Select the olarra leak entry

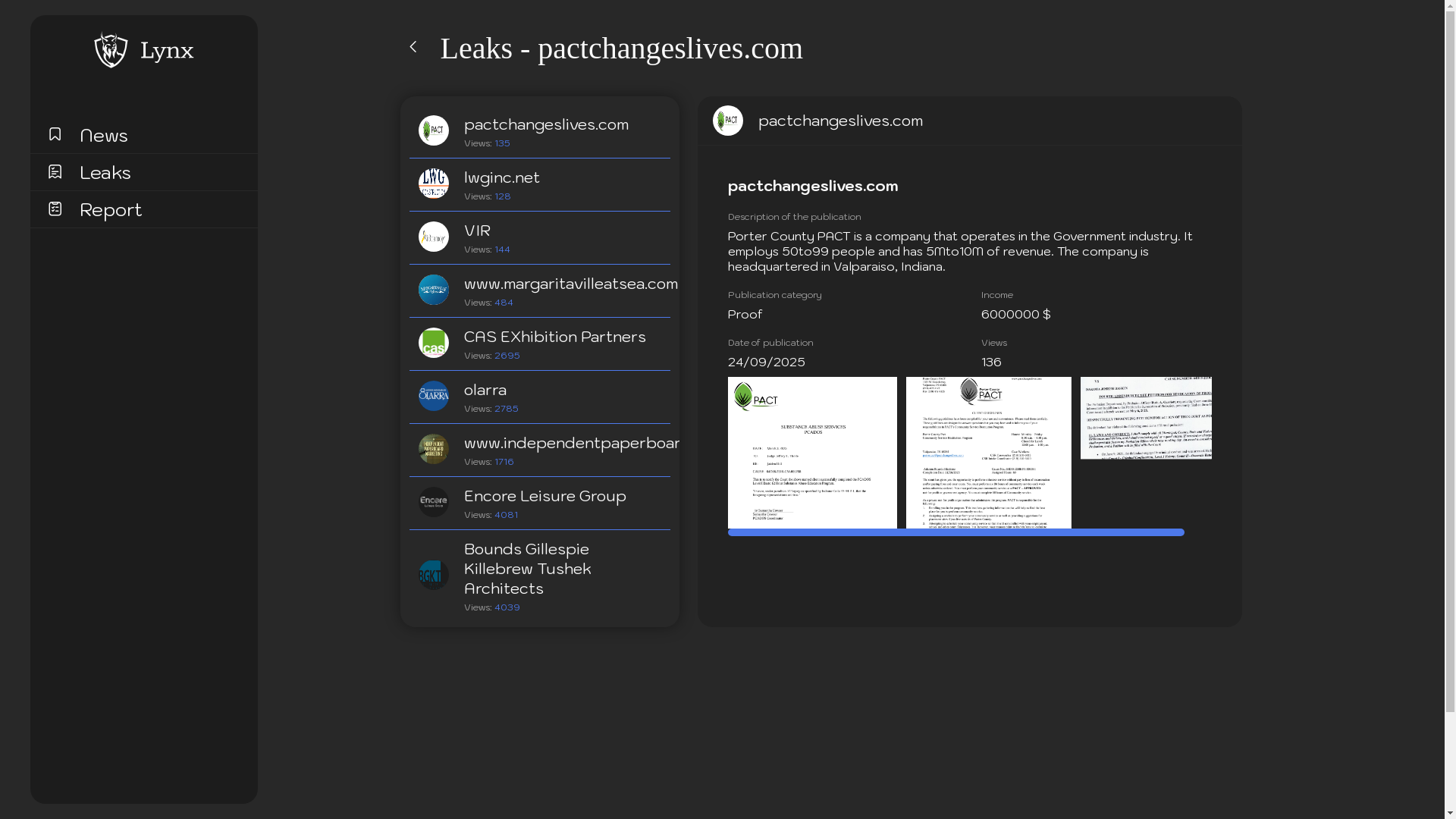485,390
